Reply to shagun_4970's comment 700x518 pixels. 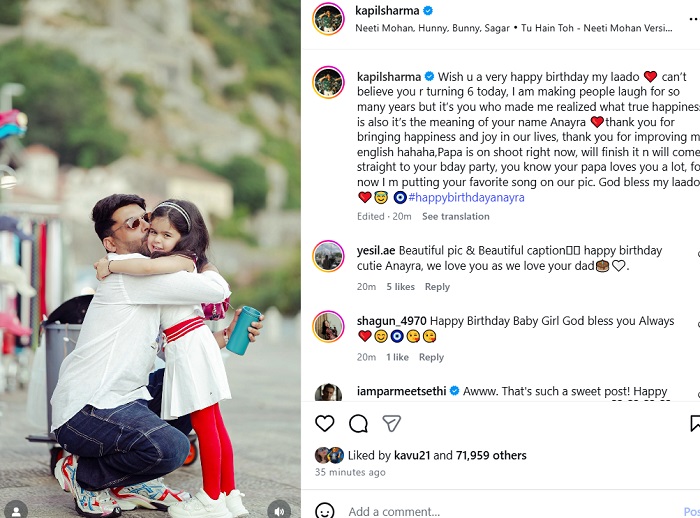pyautogui.click(x=431, y=357)
